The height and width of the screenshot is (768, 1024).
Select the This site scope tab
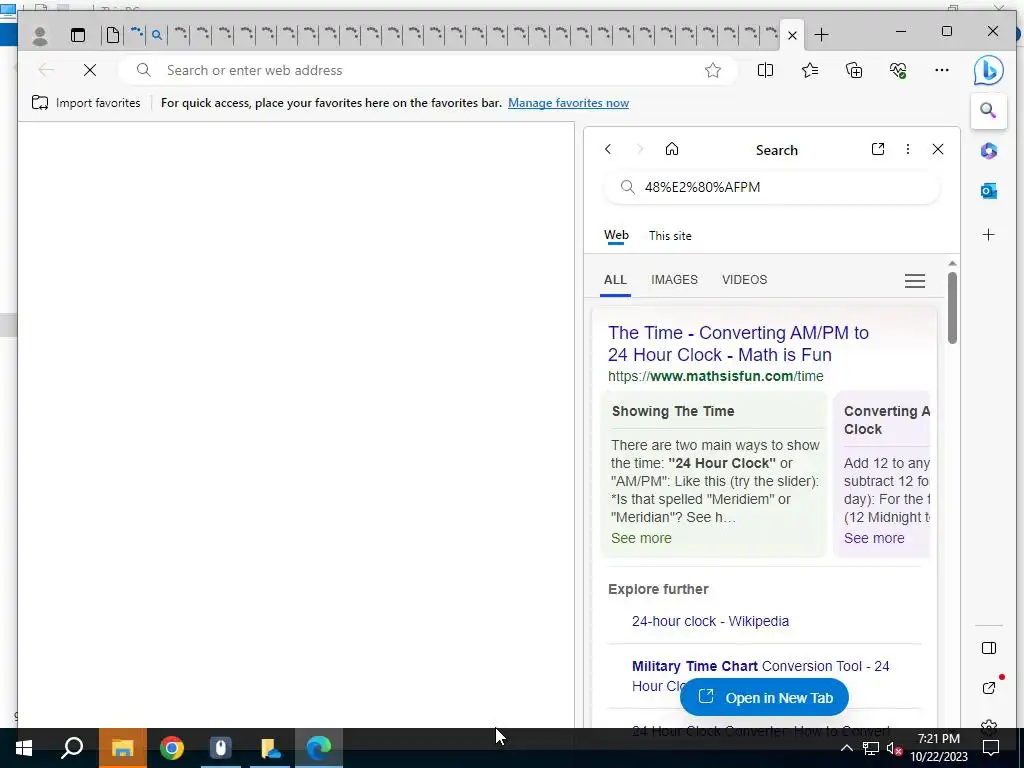[x=670, y=236]
